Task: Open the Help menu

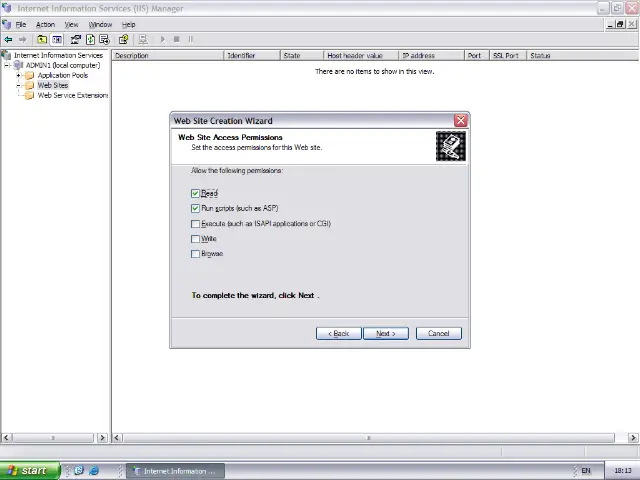Action: (x=129, y=24)
